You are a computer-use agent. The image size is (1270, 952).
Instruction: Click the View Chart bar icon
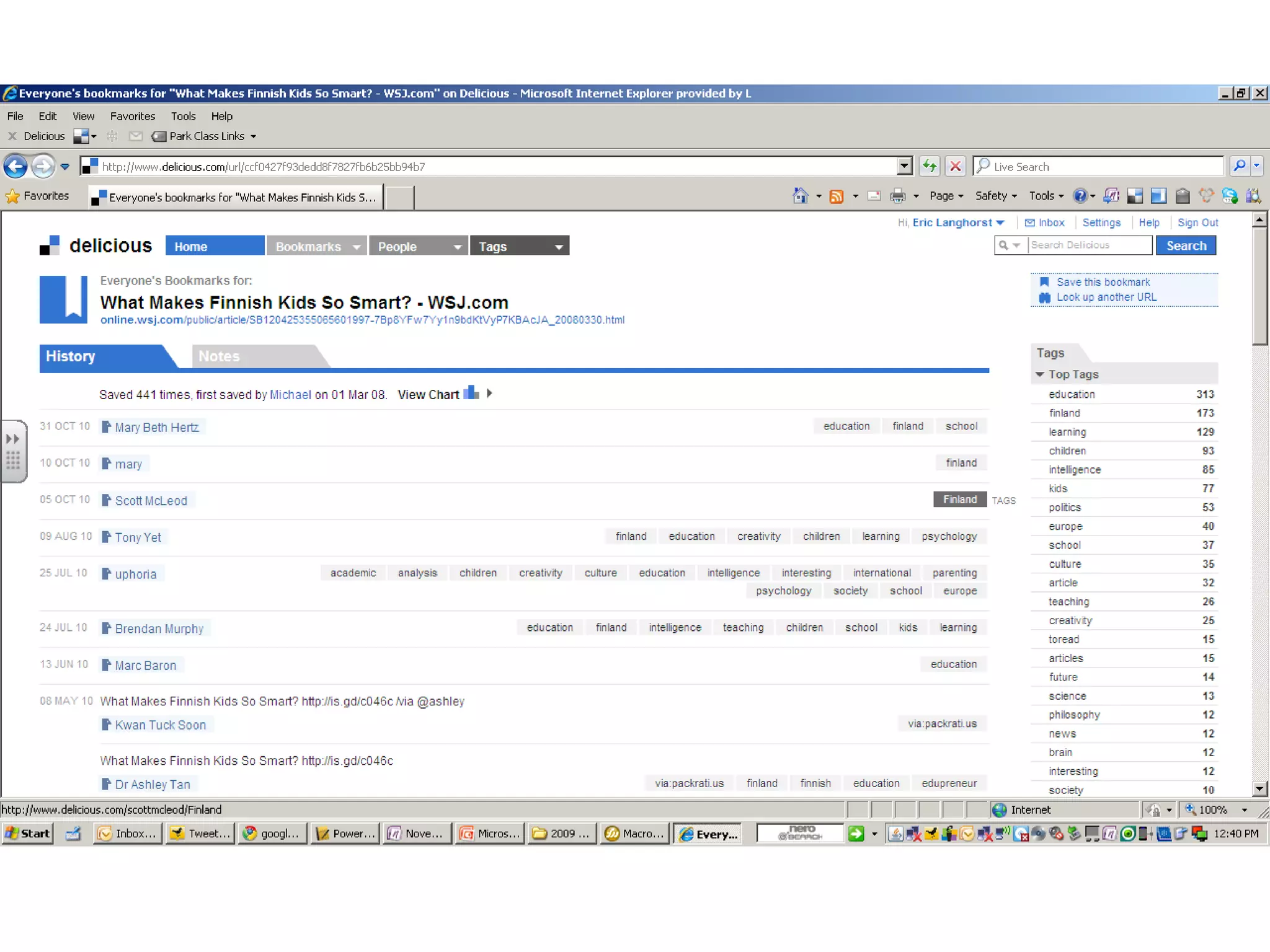click(x=471, y=393)
